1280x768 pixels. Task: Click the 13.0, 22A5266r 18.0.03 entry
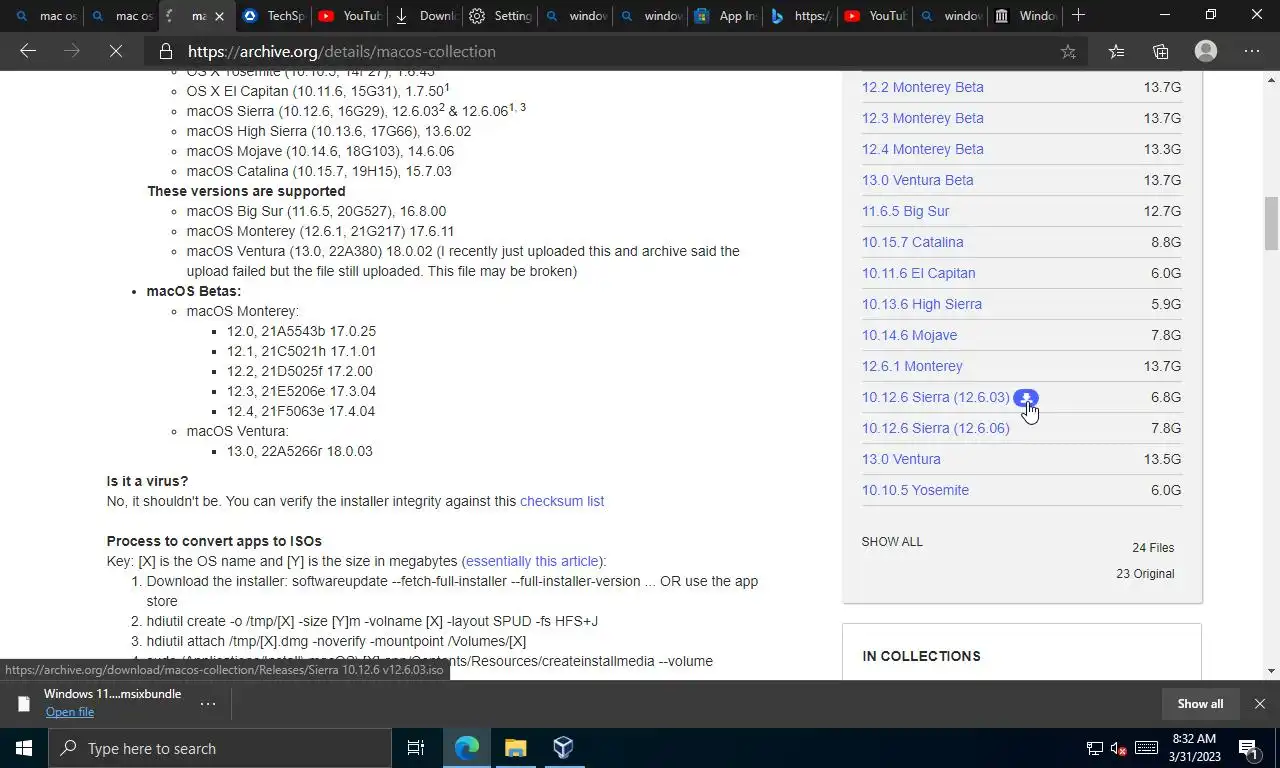pos(299,451)
